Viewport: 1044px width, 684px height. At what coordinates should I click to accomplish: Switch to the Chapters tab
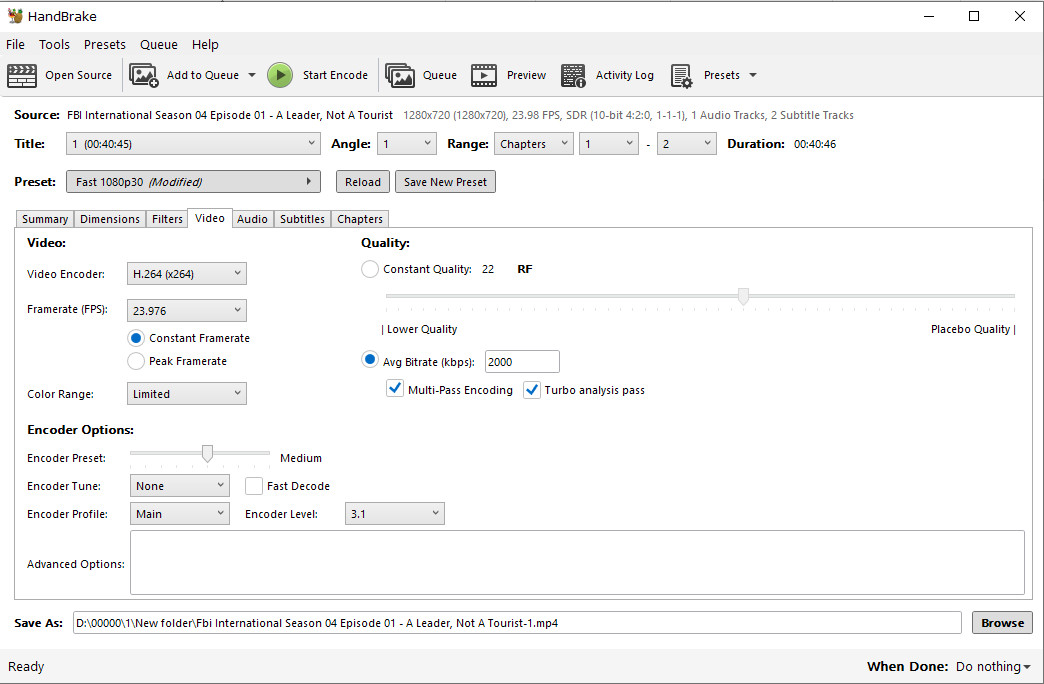point(360,219)
